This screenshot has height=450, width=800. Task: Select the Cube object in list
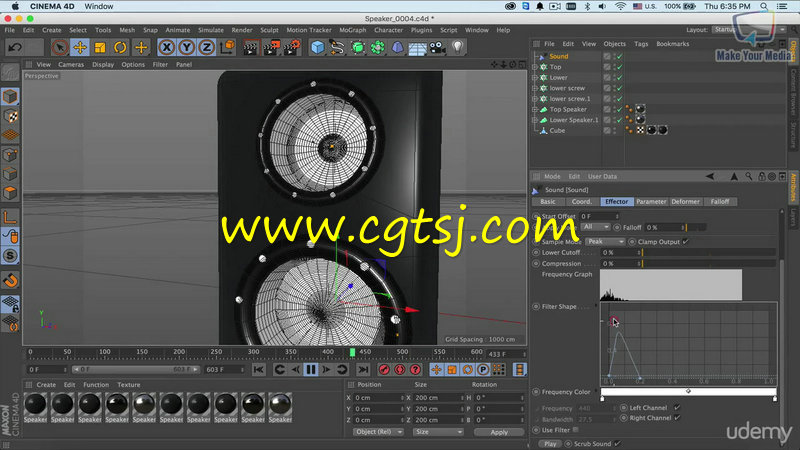coord(557,131)
